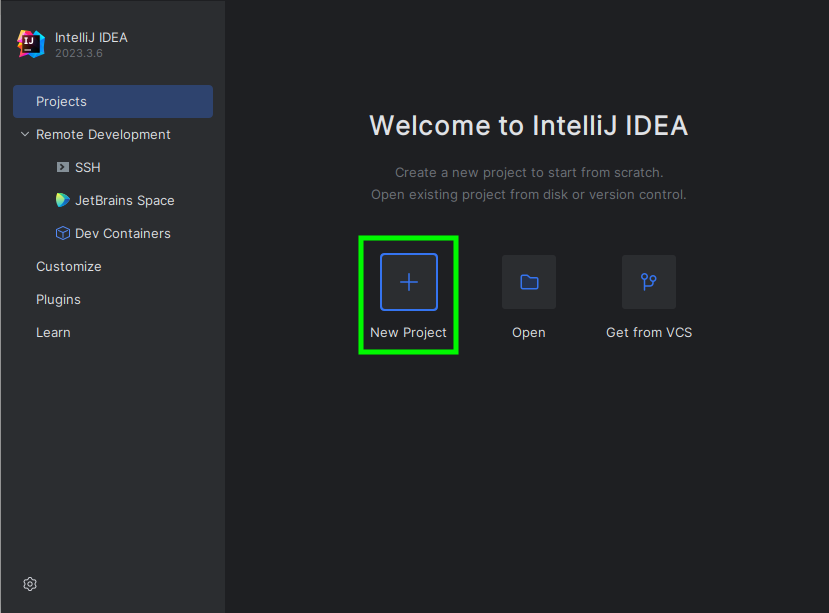Open the settings gear at bottom left

coord(29,583)
